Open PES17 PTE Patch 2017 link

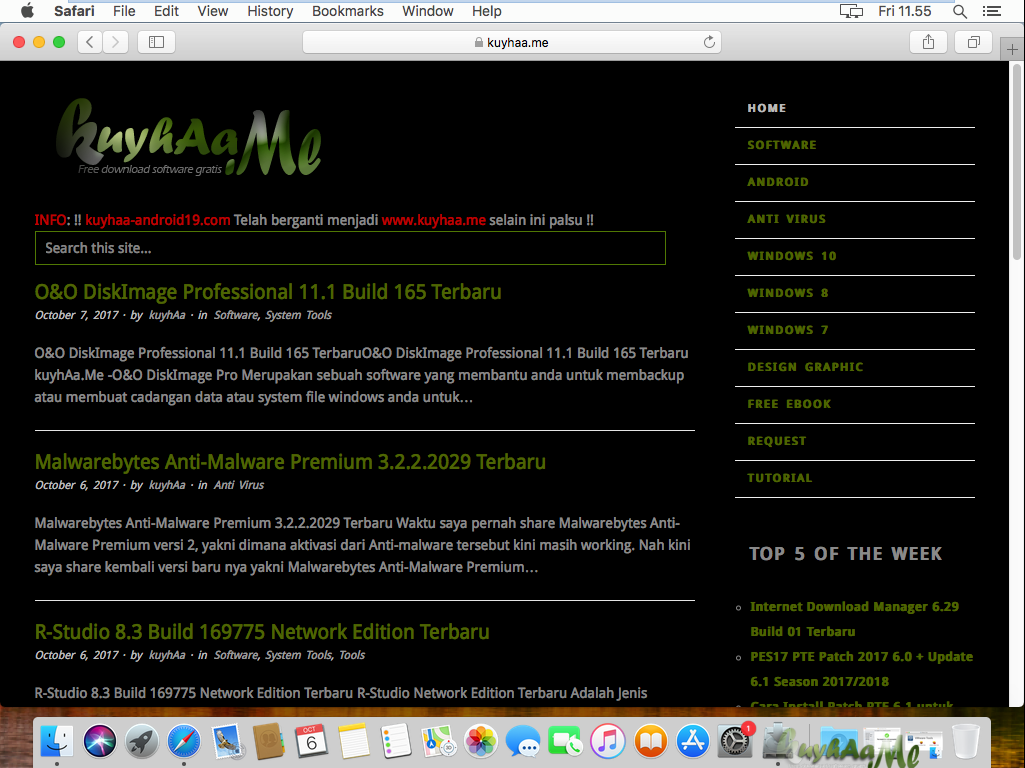[x=862, y=669]
